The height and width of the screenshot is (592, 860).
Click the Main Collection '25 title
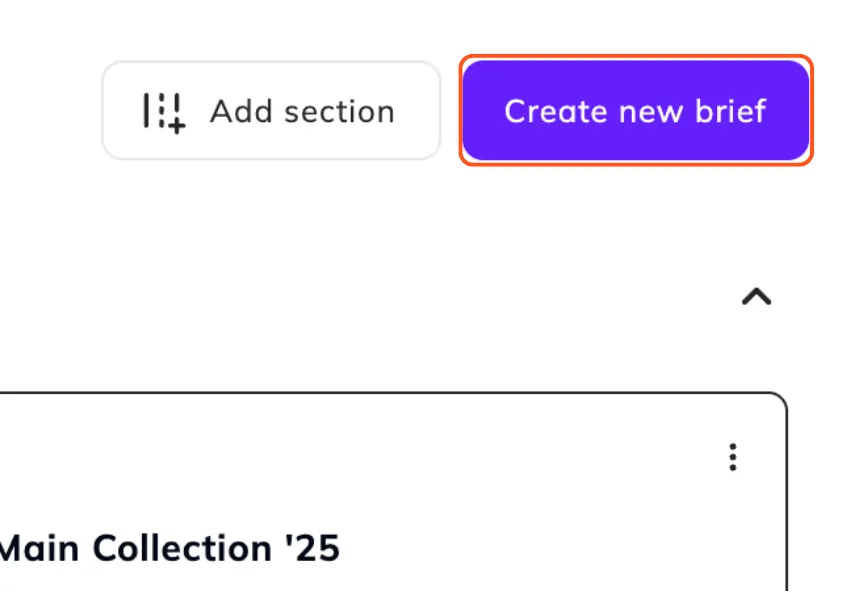click(x=170, y=548)
